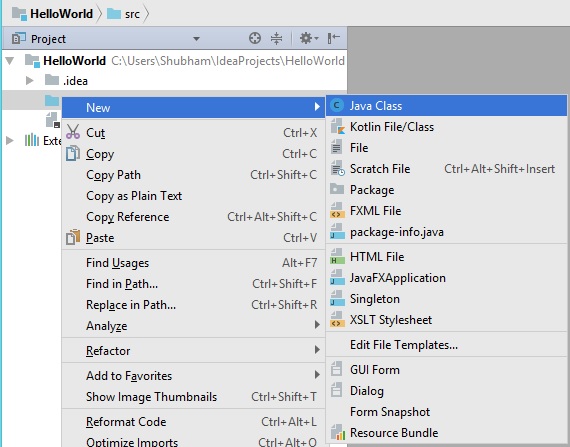The width and height of the screenshot is (570, 447).
Task: Collapse the HelloWorld project tree node
Action: [10, 61]
